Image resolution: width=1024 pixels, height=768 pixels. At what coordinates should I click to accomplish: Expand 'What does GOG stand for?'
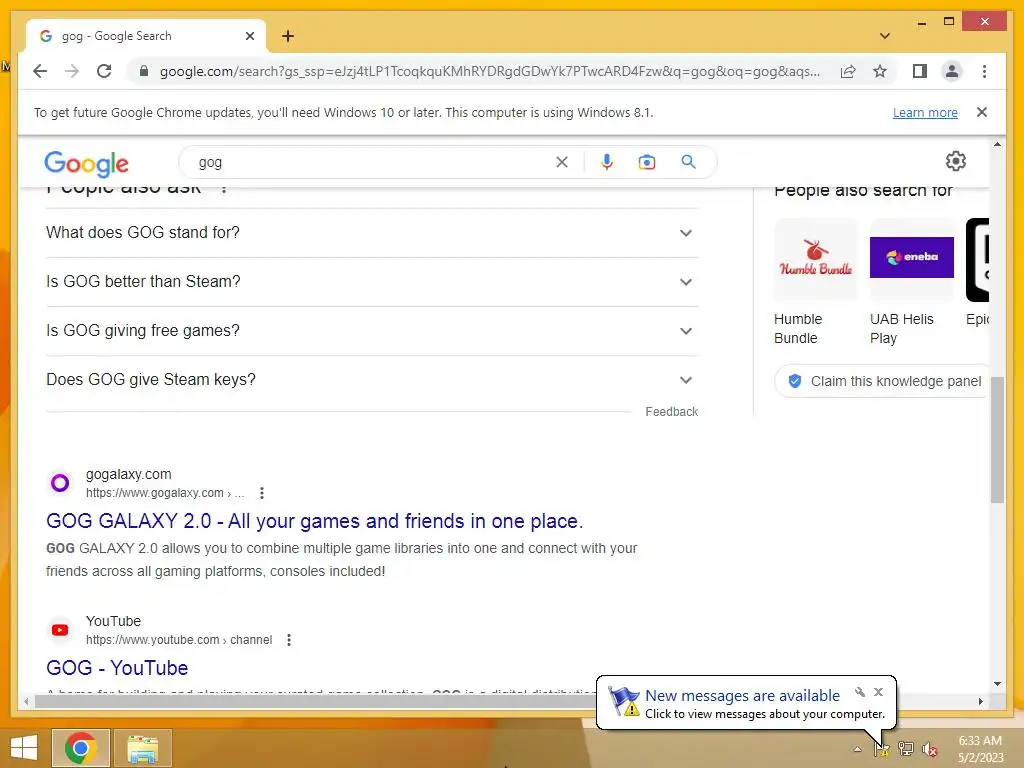pyautogui.click(x=372, y=232)
